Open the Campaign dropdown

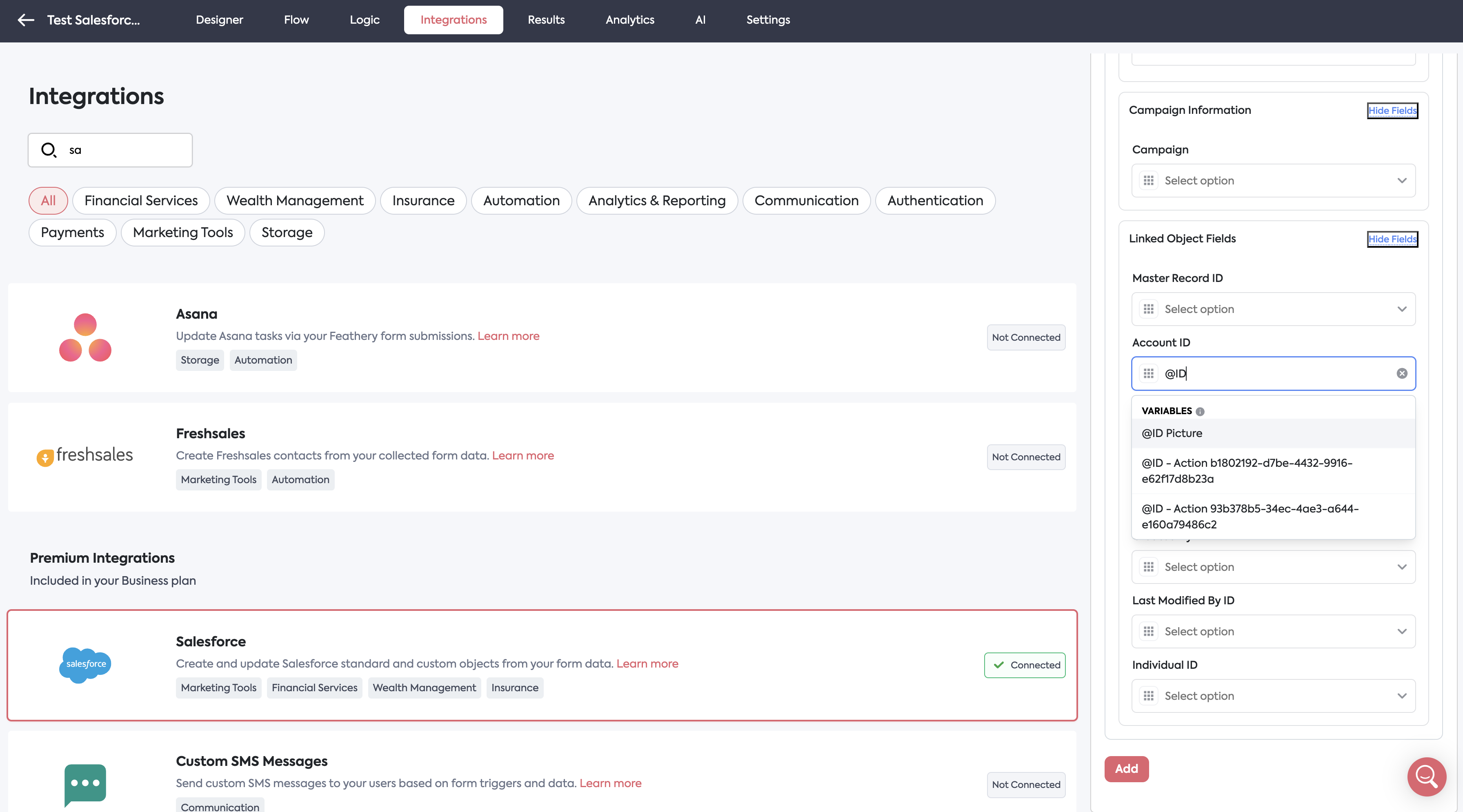[x=1273, y=181]
